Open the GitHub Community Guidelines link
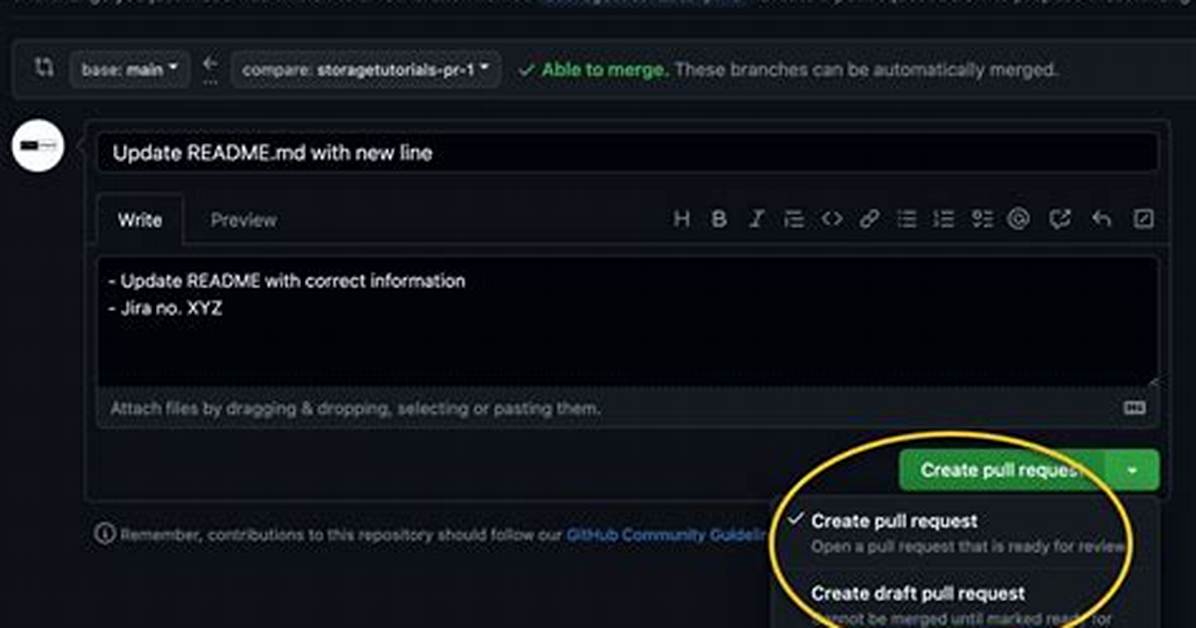This screenshot has height=628, width=1196. point(667,535)
